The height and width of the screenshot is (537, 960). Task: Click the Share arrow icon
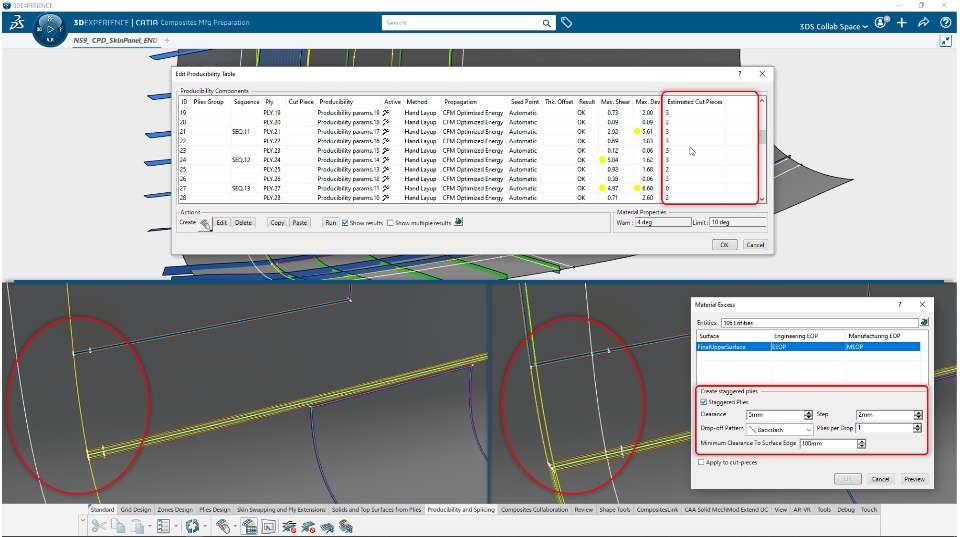point(923,23)
